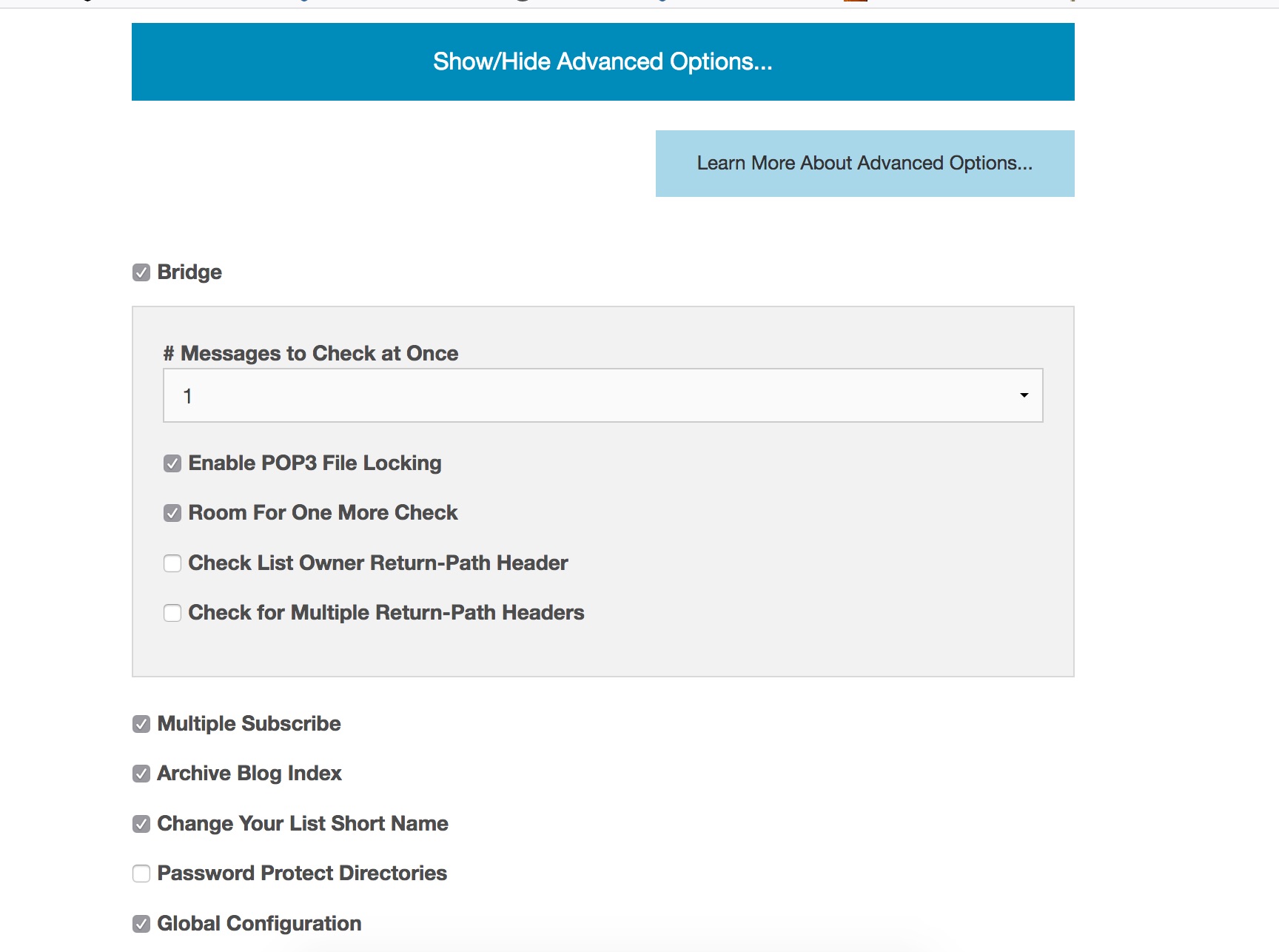Enable Password Protect Directories checkbox

coord(141,874)
